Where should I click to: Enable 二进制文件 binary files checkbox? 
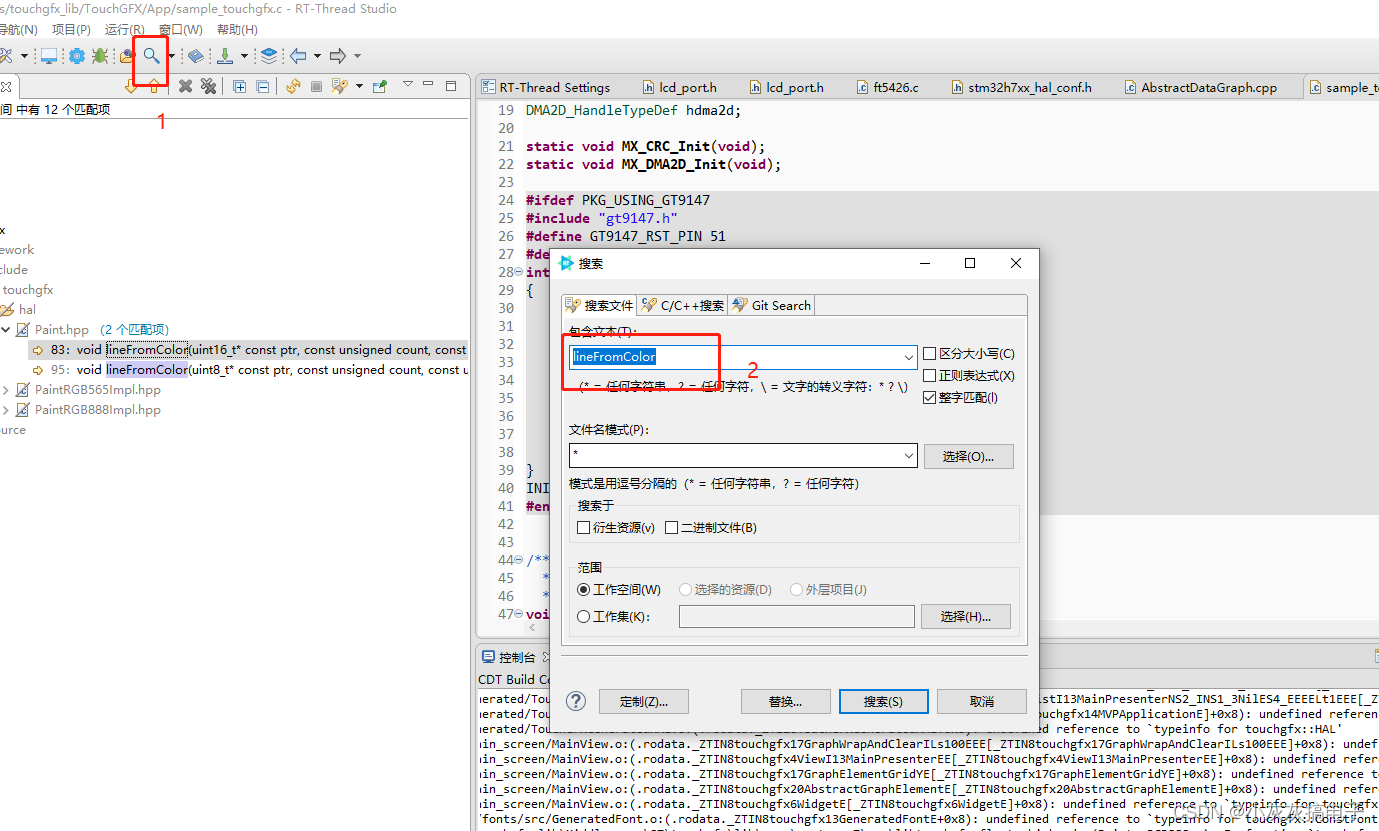pos(672,528)
